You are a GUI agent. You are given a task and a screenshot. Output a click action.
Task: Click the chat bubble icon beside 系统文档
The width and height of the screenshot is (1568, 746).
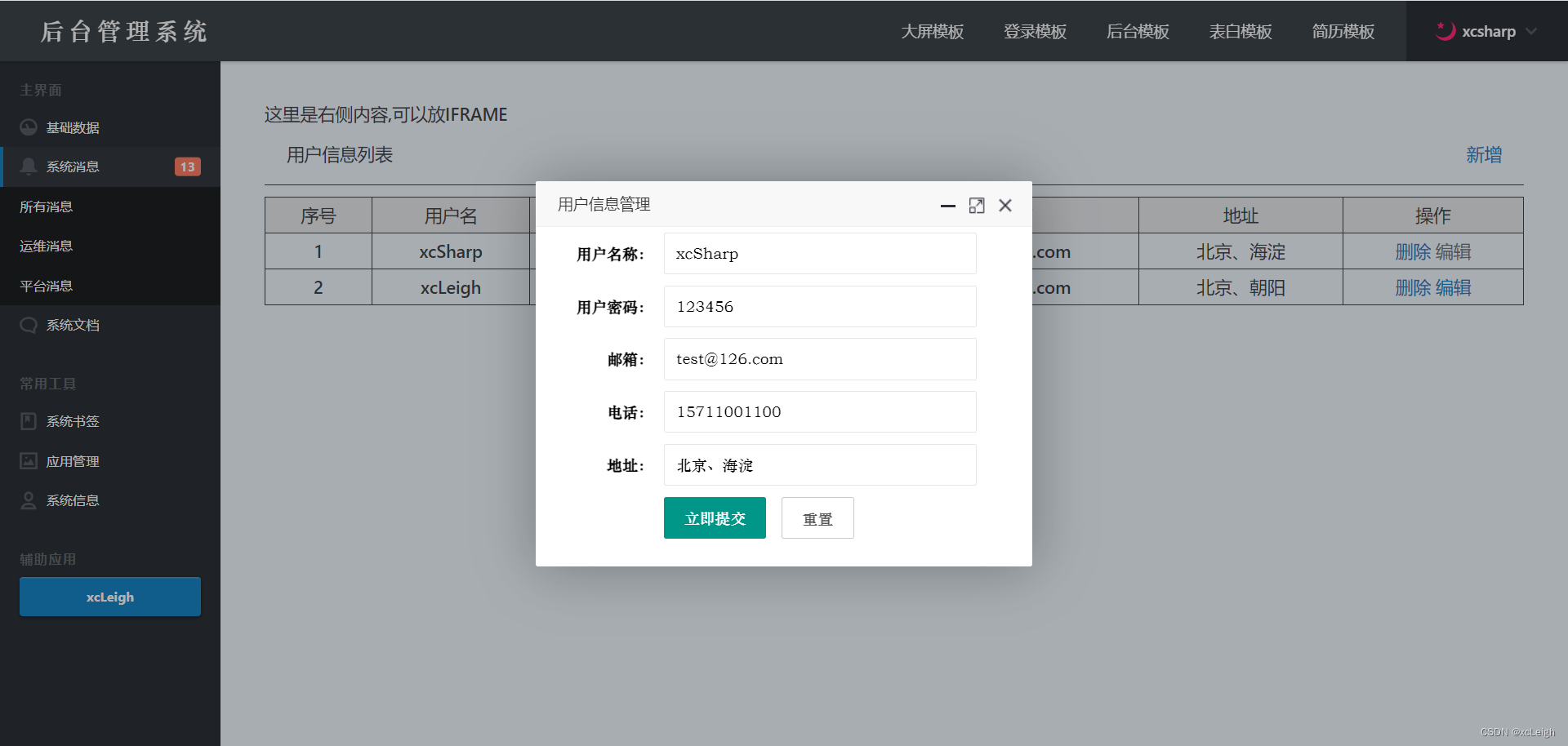point(29,325)
